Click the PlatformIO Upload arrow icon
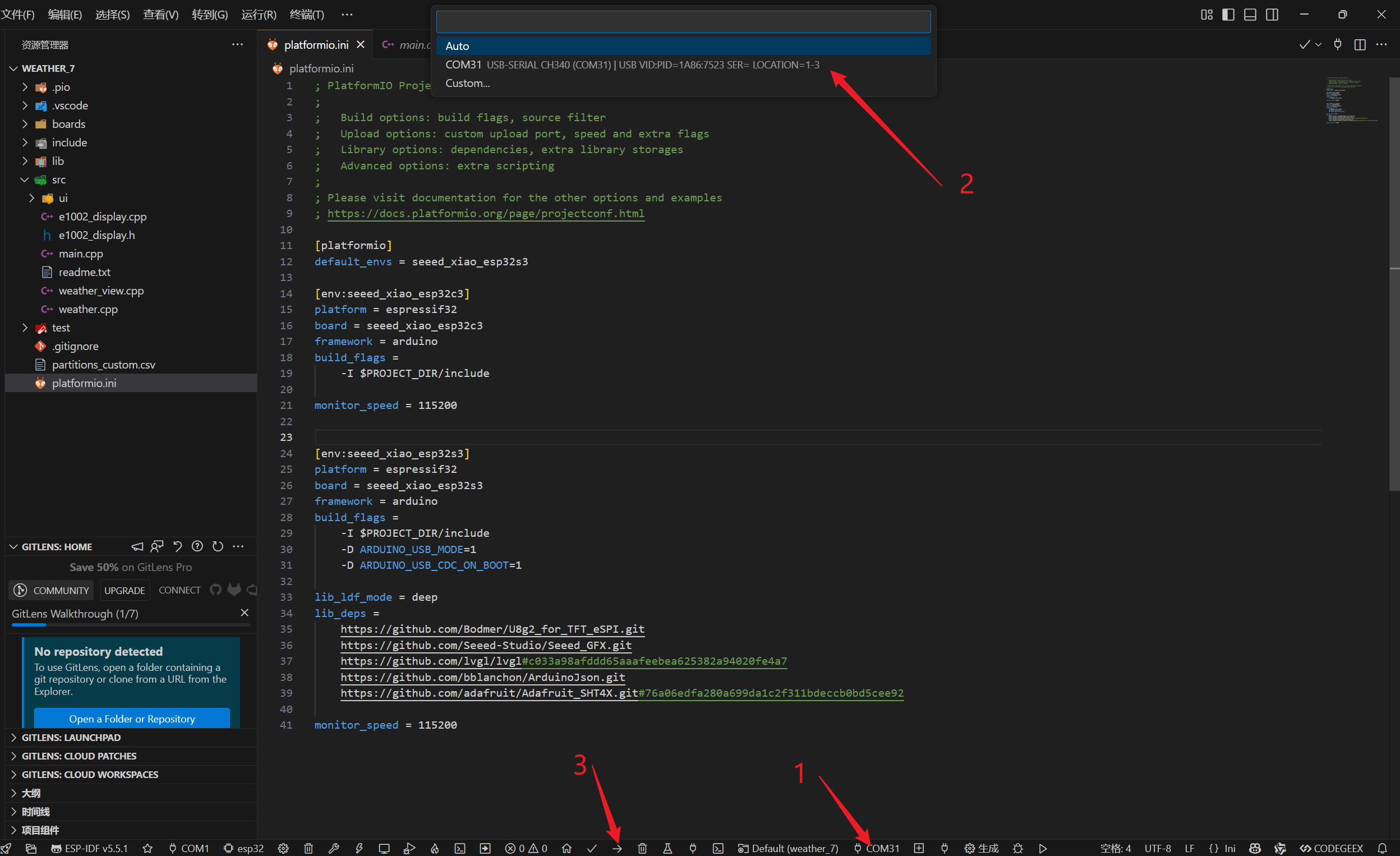The width and height of the screenshot is (1400, 856). (x=617, y=848)
